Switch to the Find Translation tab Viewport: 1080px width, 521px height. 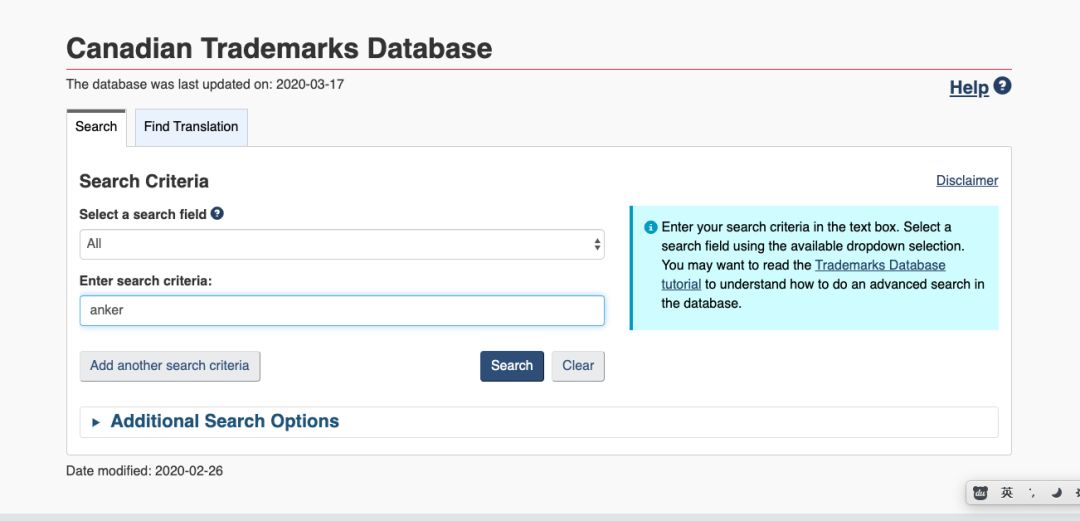coord(191,127)
